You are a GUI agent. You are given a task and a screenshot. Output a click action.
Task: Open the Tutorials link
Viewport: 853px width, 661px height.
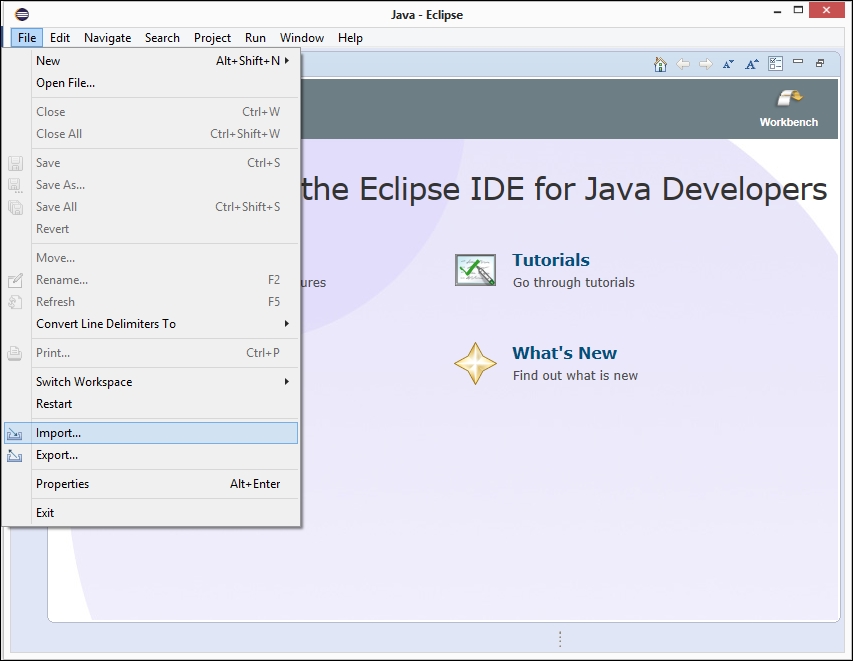[x=551, y=260]
